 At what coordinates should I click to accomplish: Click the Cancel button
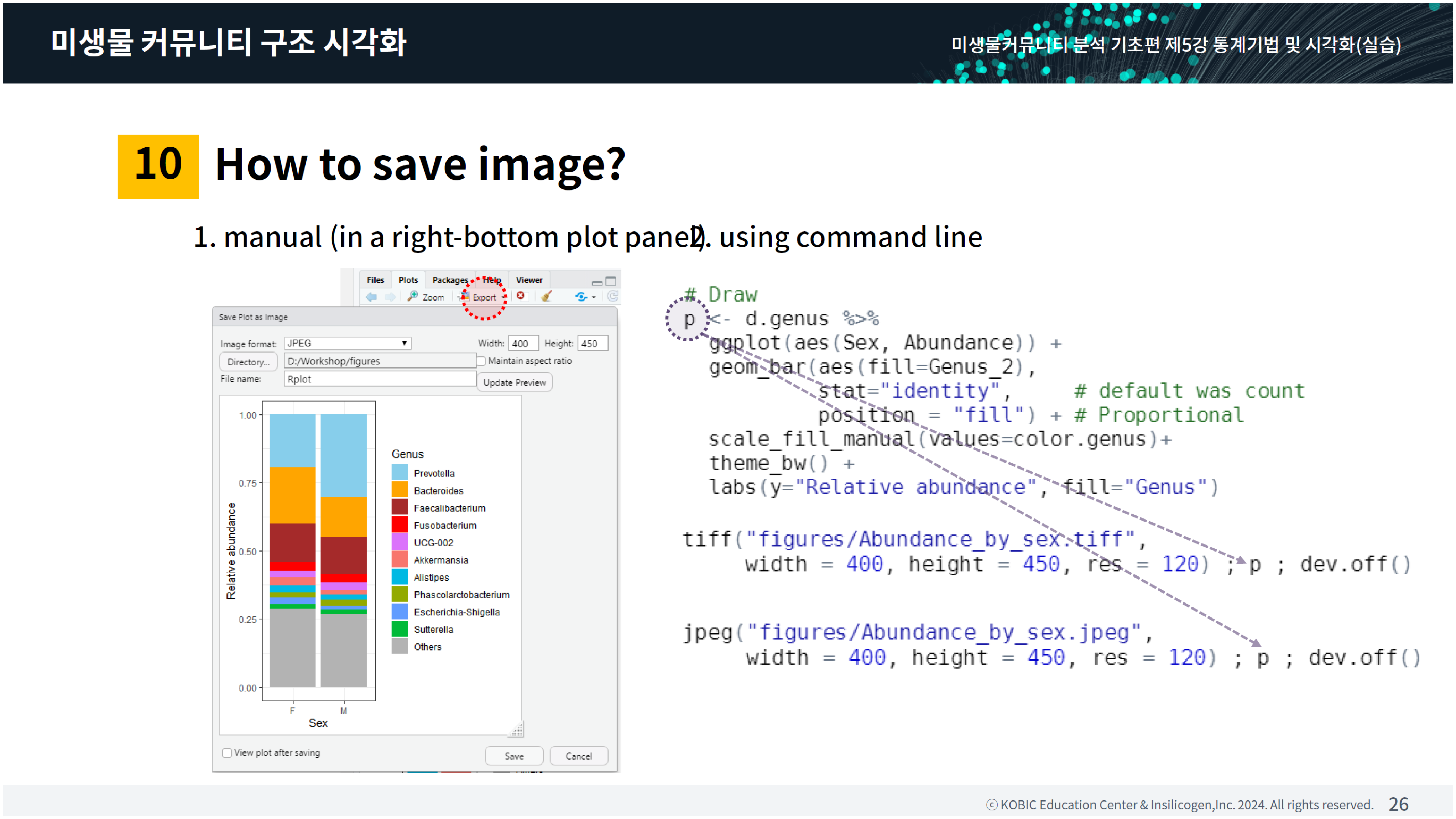pyautogui.click(x=579, y=756)
